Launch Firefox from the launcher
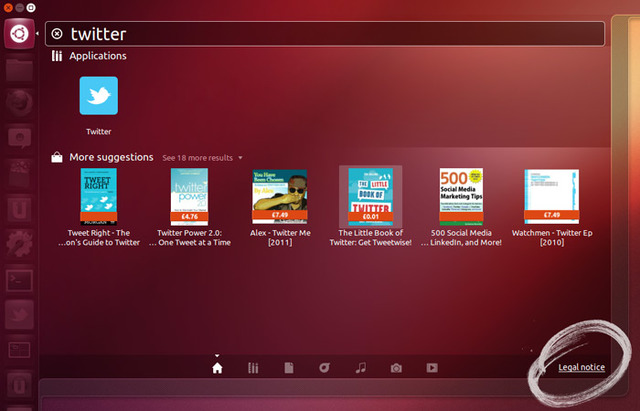Viewport: 640px width, 411px height. [x=19, y=102]
